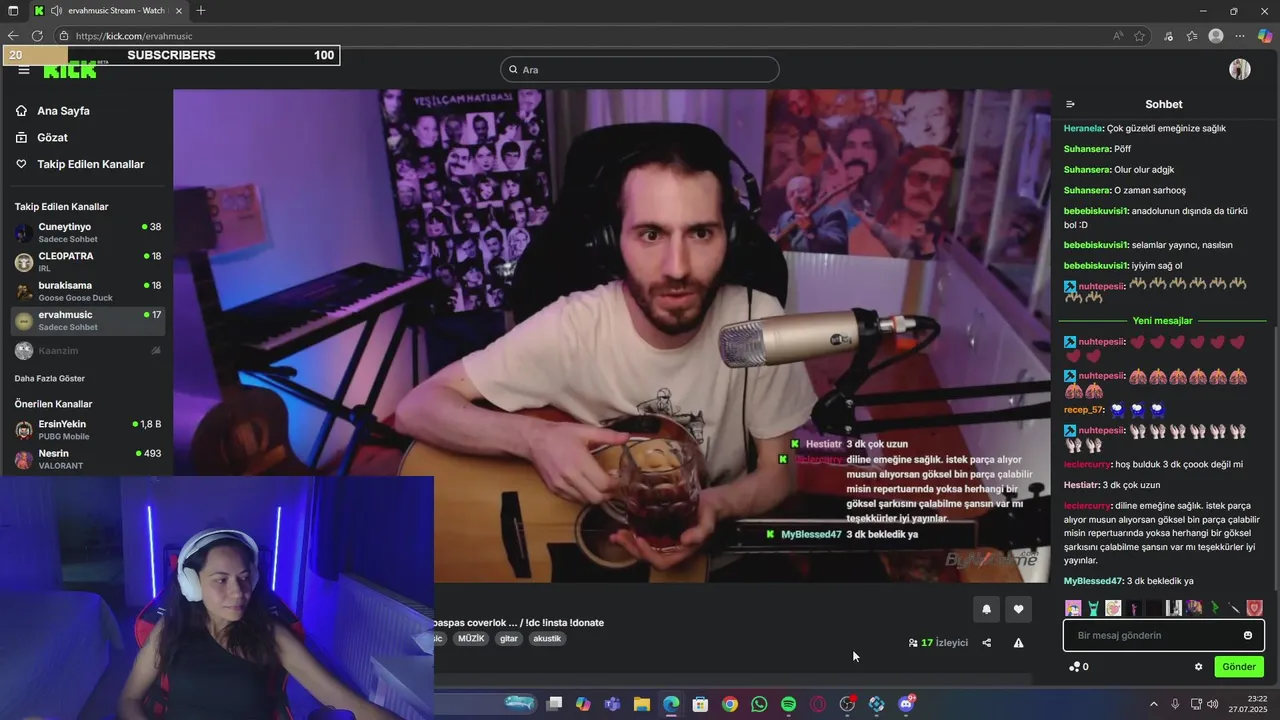This screenshot has height=720, width=1280.
Task: Open Edge settings ellipsis menu
Action: click(x=1240, y=36)
